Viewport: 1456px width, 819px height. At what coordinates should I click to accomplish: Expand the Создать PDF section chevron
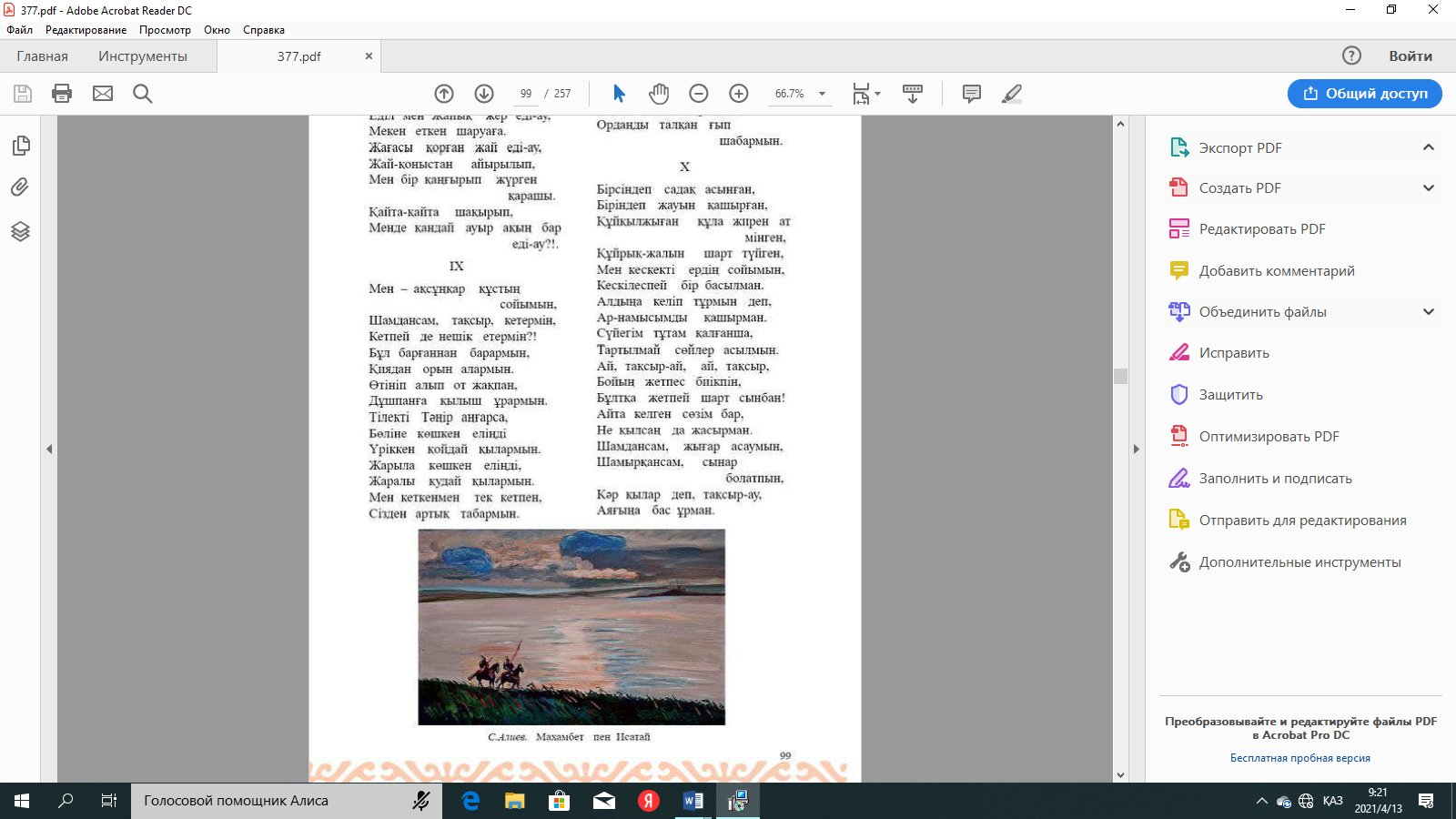point(1429,187)
